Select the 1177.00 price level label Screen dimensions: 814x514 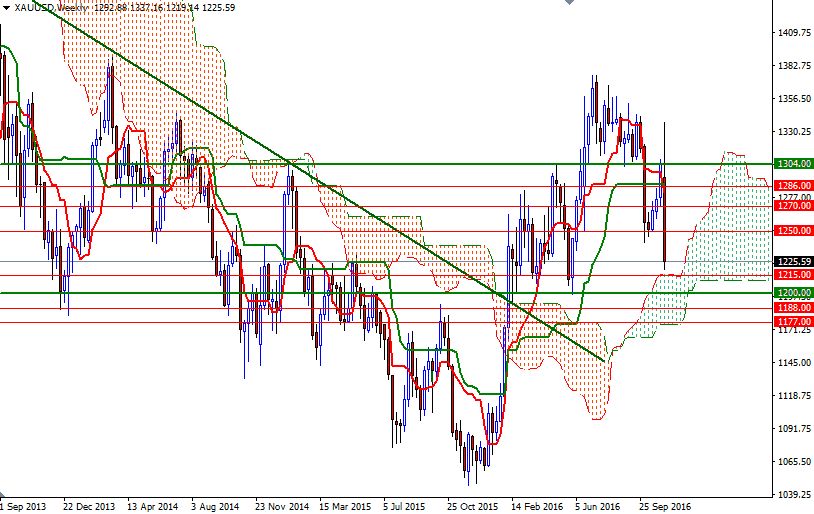pyautogui.click(x=792, y=322)
